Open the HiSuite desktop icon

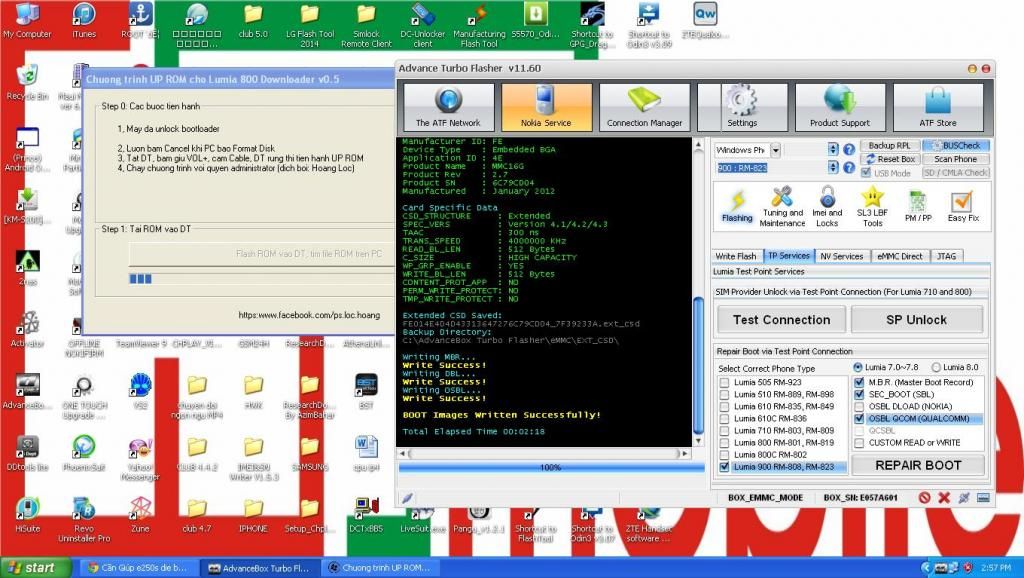[27, 515]
